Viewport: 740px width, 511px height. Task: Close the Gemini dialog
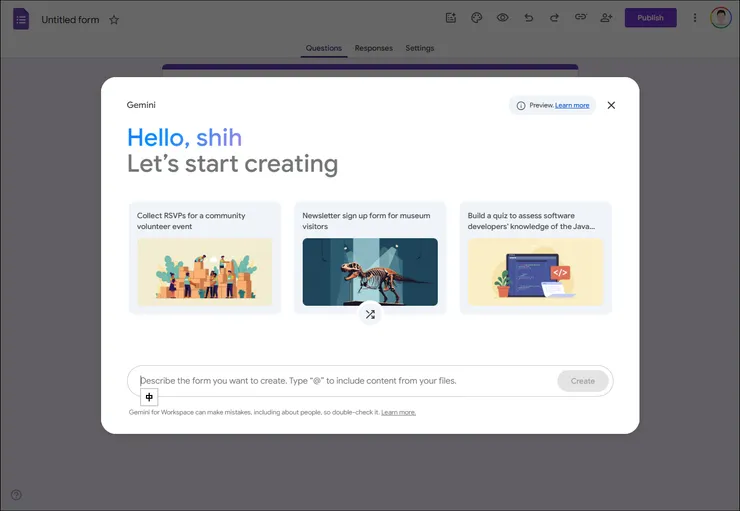pyautogui.click(x=611, y=105)
